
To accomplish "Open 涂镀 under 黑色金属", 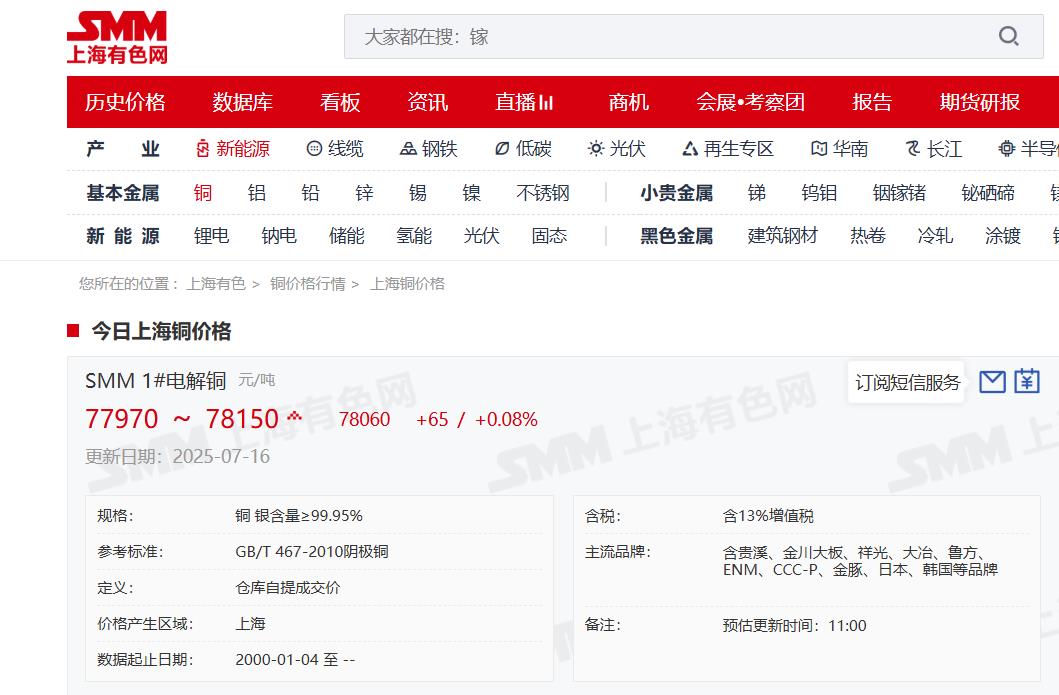I will pyautogui.click(x=1003, y=236).
